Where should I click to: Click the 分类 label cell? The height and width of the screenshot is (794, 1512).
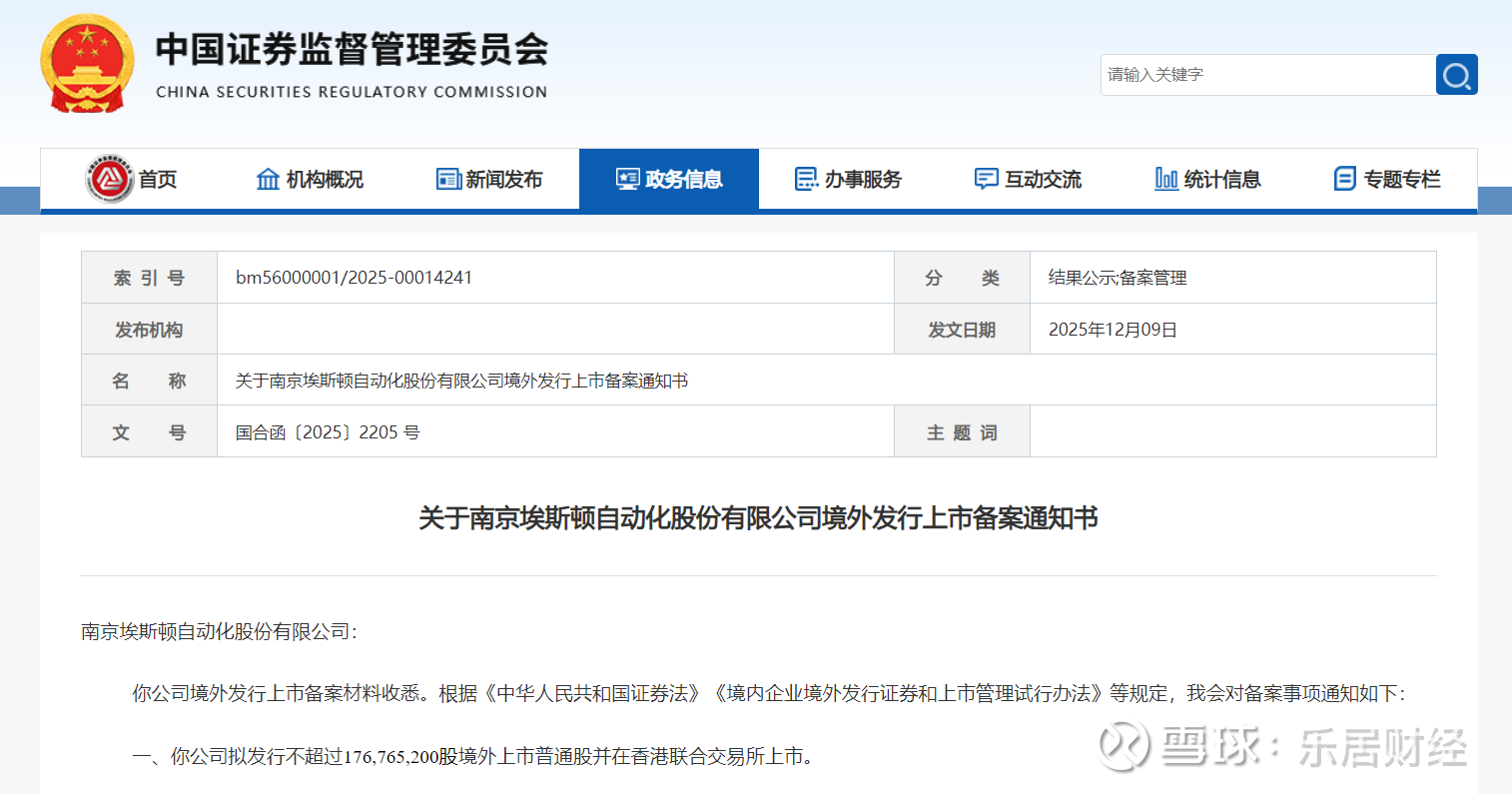(x=962, y=278)
